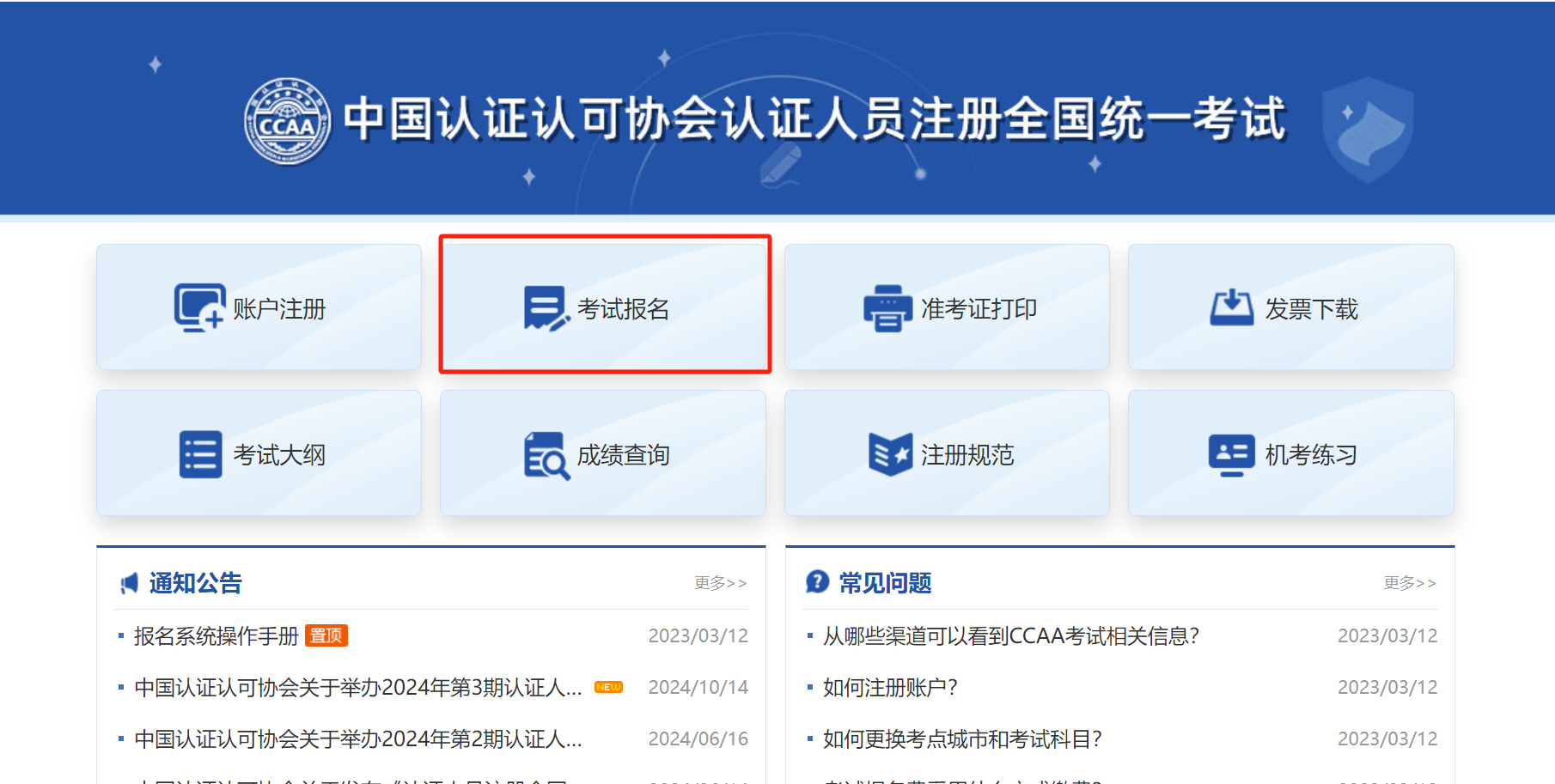1555x784 pixels.
Task: Open the 注册规范 card
Action: pyautogui.click(x=947, y=453)
